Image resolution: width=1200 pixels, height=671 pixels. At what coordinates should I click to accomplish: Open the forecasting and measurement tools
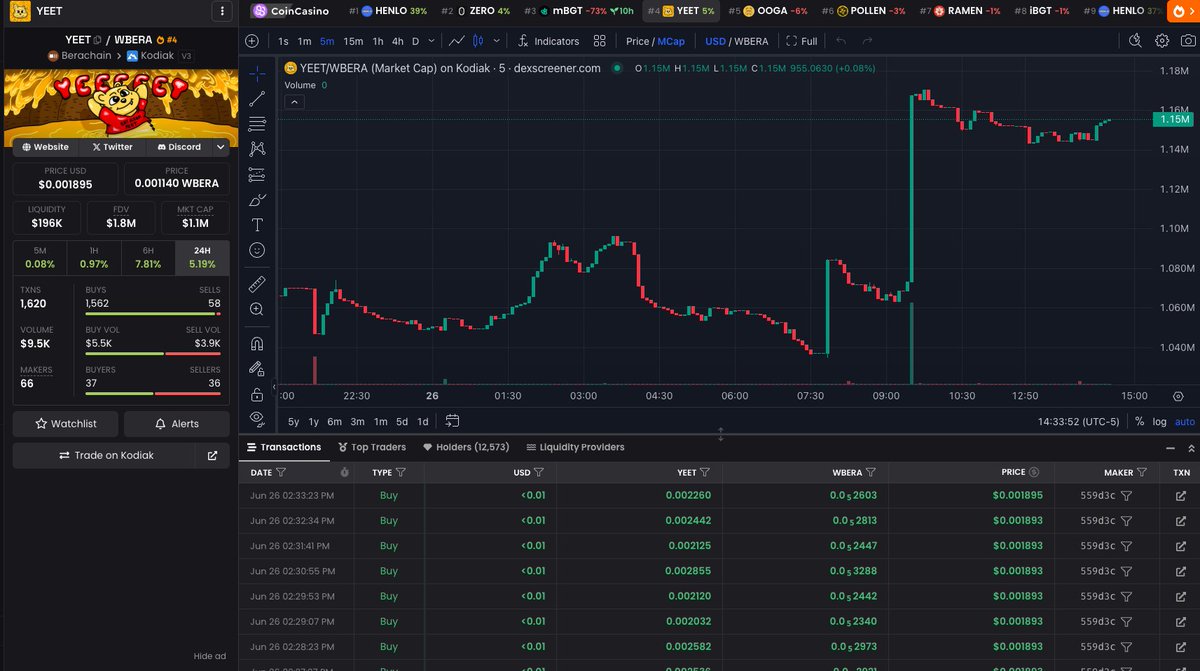(x=257, y=174)
